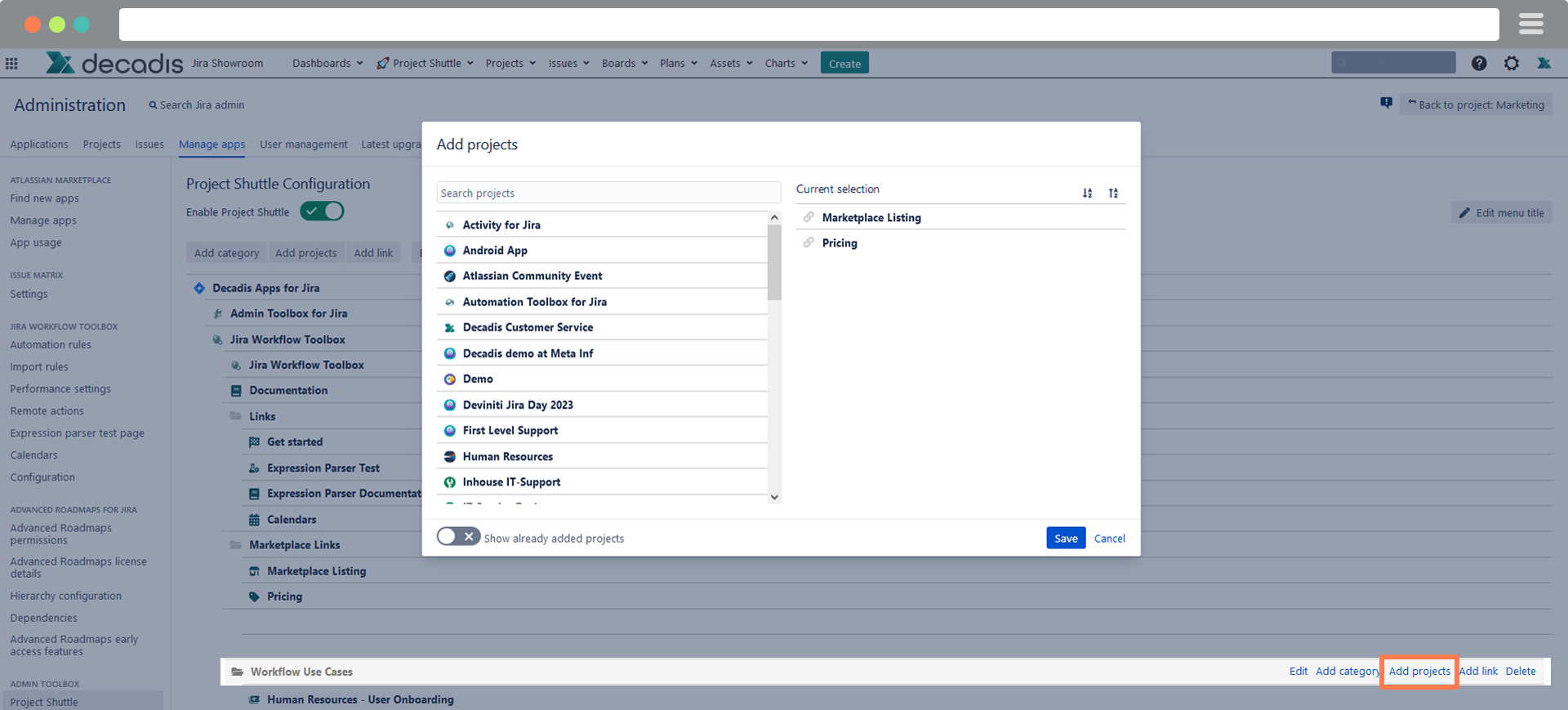Screen dimensions: 1568x710
Task: Click the Decadis logo in header
Action: 114,63
